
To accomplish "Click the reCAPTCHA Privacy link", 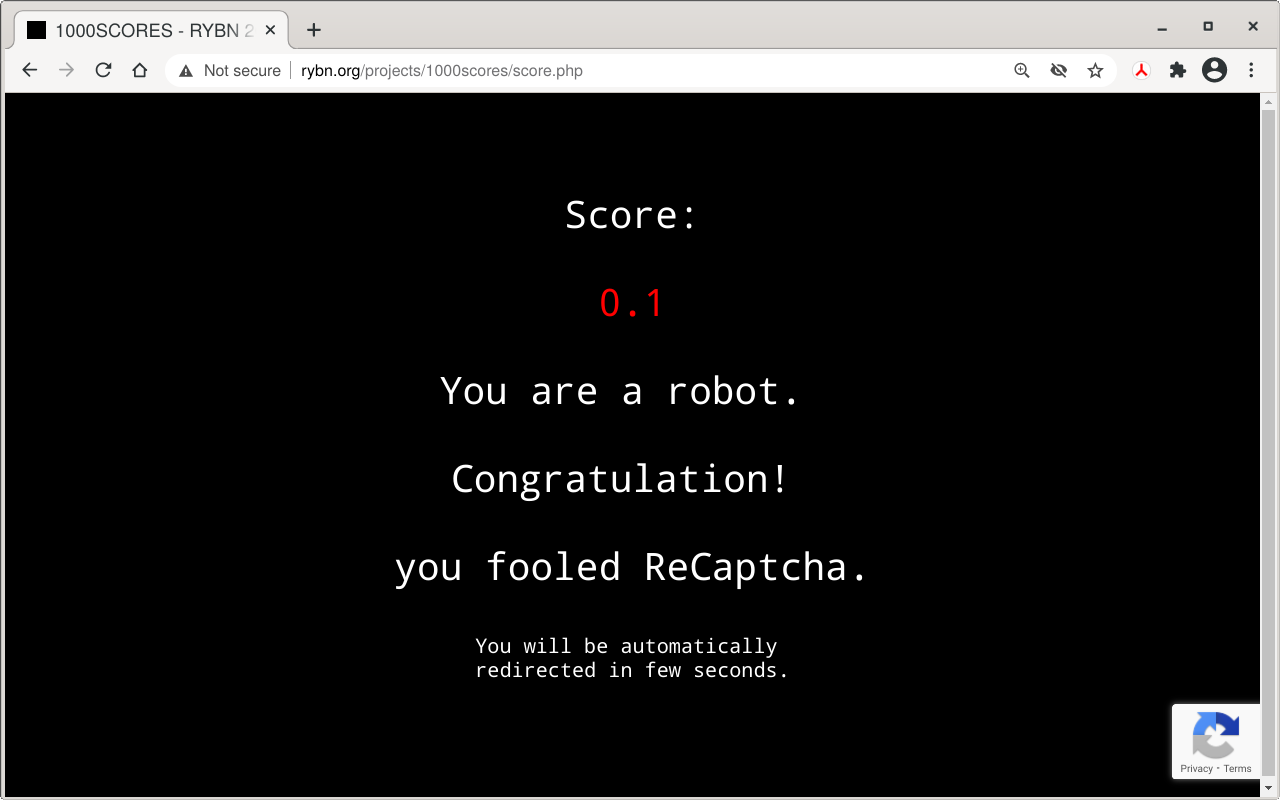I will [1196, 769].
